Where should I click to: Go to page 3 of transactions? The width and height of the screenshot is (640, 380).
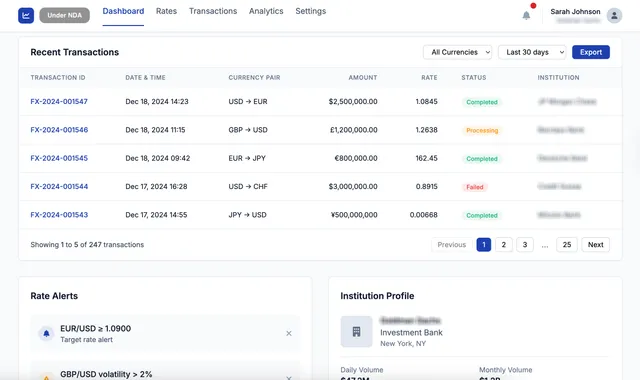pos(525,244)
